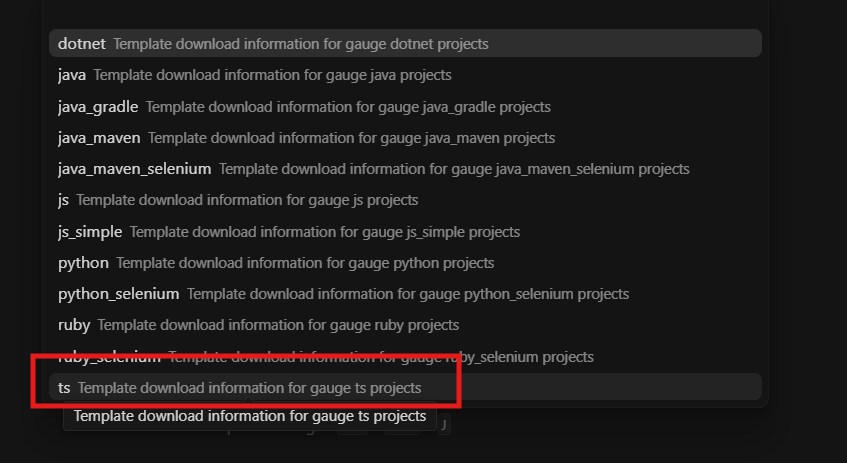This screenshot has height=463, width=847.
Task: Pick the ruby template suggestion
Action: pyautogui.click(x=405, y=325)
